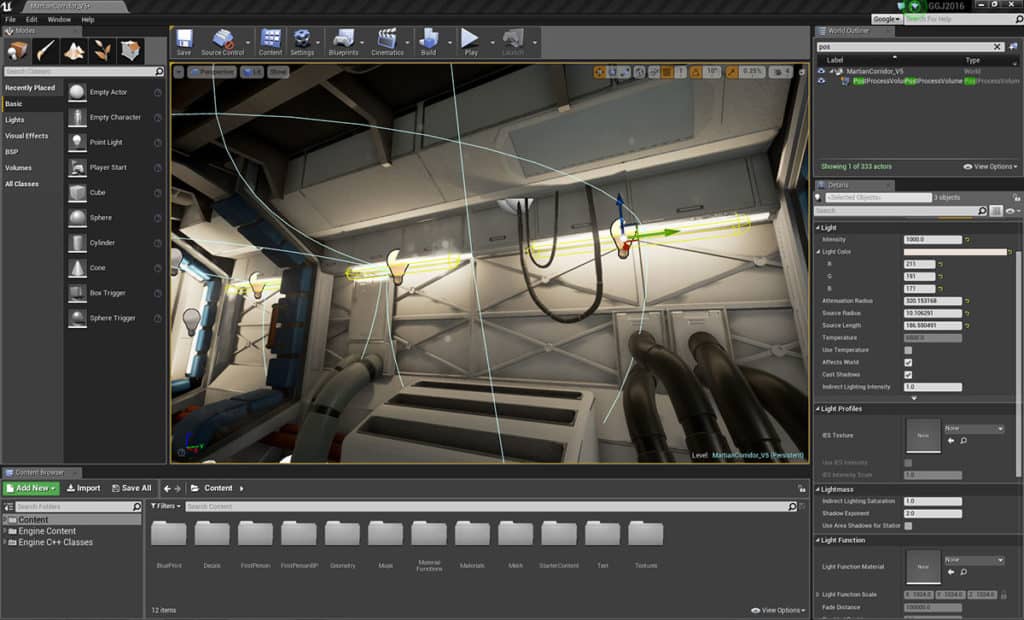Select the Geometry Editing mode icon
Image resolution: width=1024 pixels, height=620 pixels.
[130, 50]
